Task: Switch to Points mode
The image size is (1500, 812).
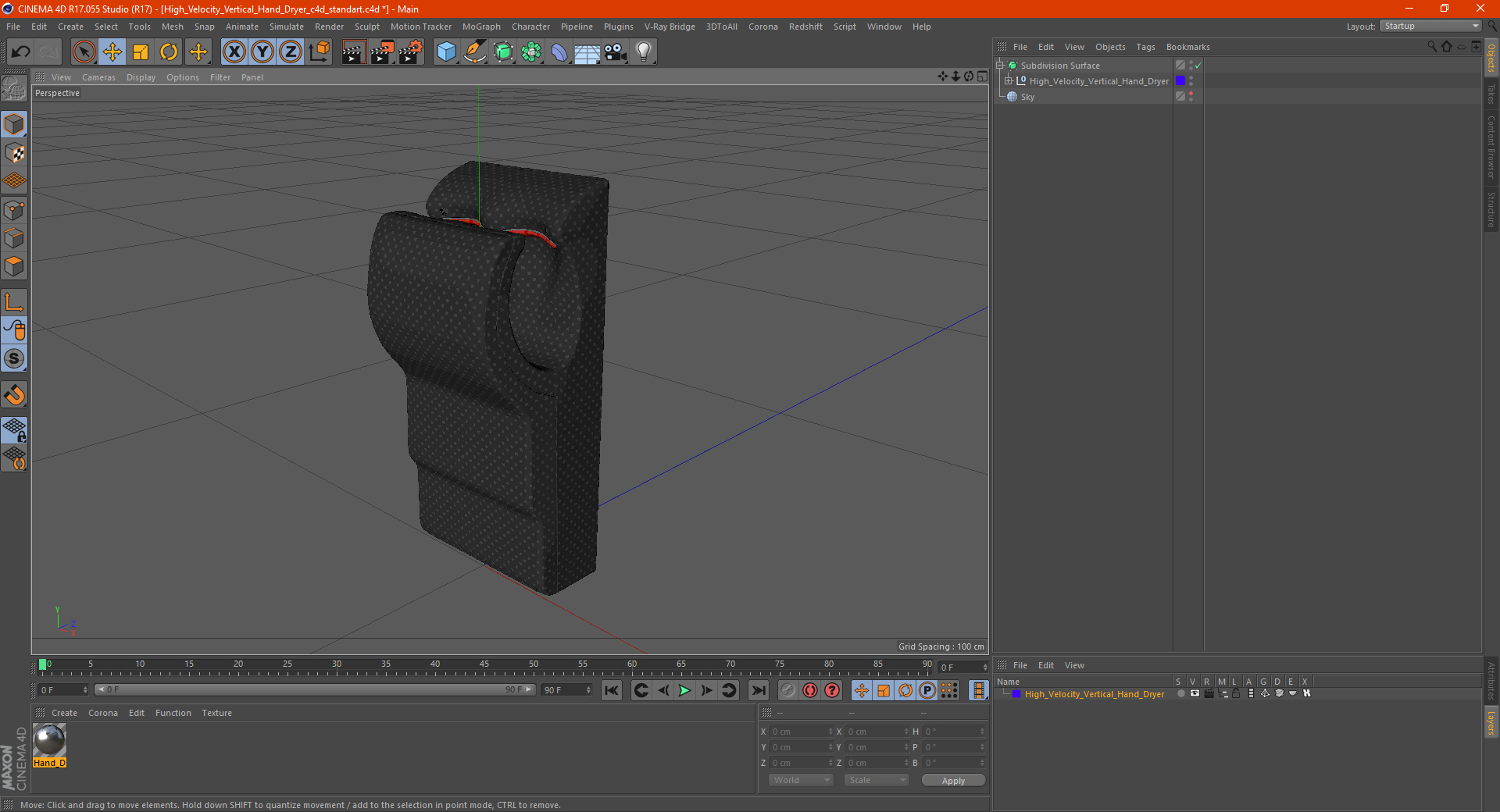Action: (x=14, y=210)
